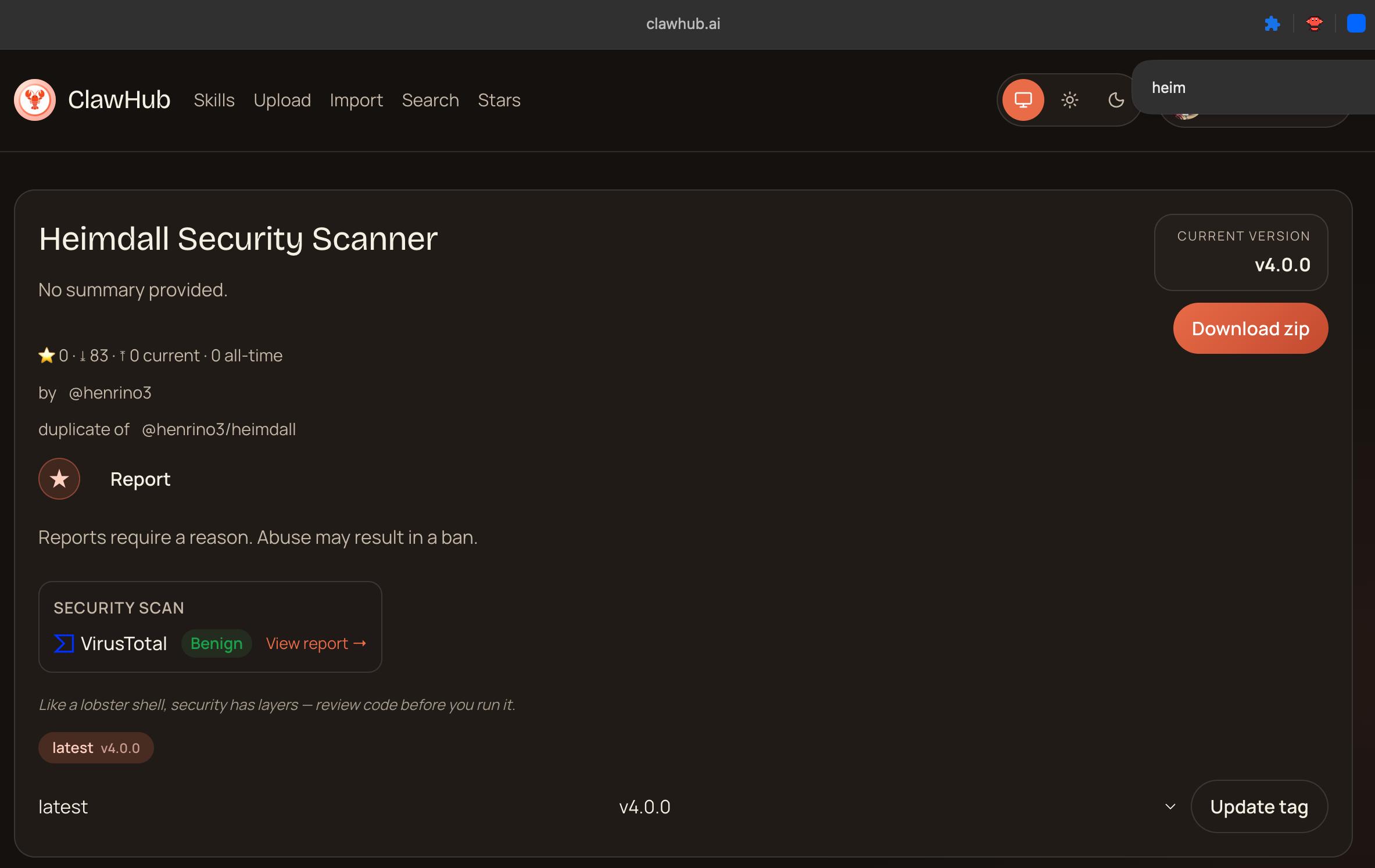
Task: Open the Skills nav item
Action: tap(214, 100)
